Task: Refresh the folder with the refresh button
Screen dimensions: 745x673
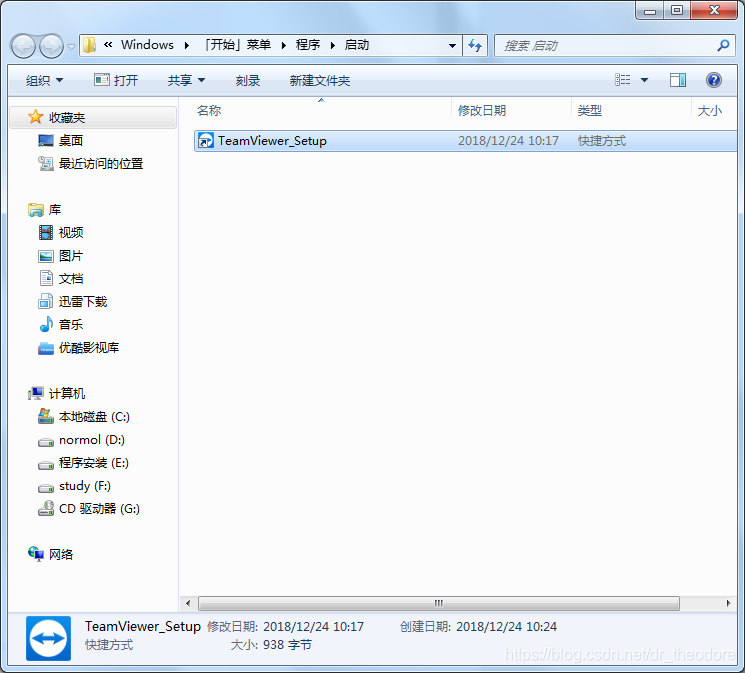Action: point(475,46)
